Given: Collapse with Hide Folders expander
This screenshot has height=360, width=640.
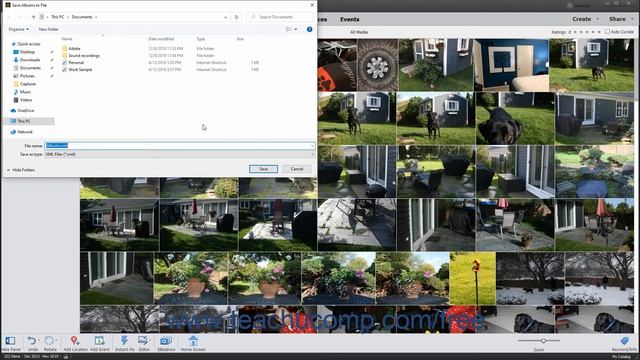Looking at the screenshot, I should (x=20, y=170).
